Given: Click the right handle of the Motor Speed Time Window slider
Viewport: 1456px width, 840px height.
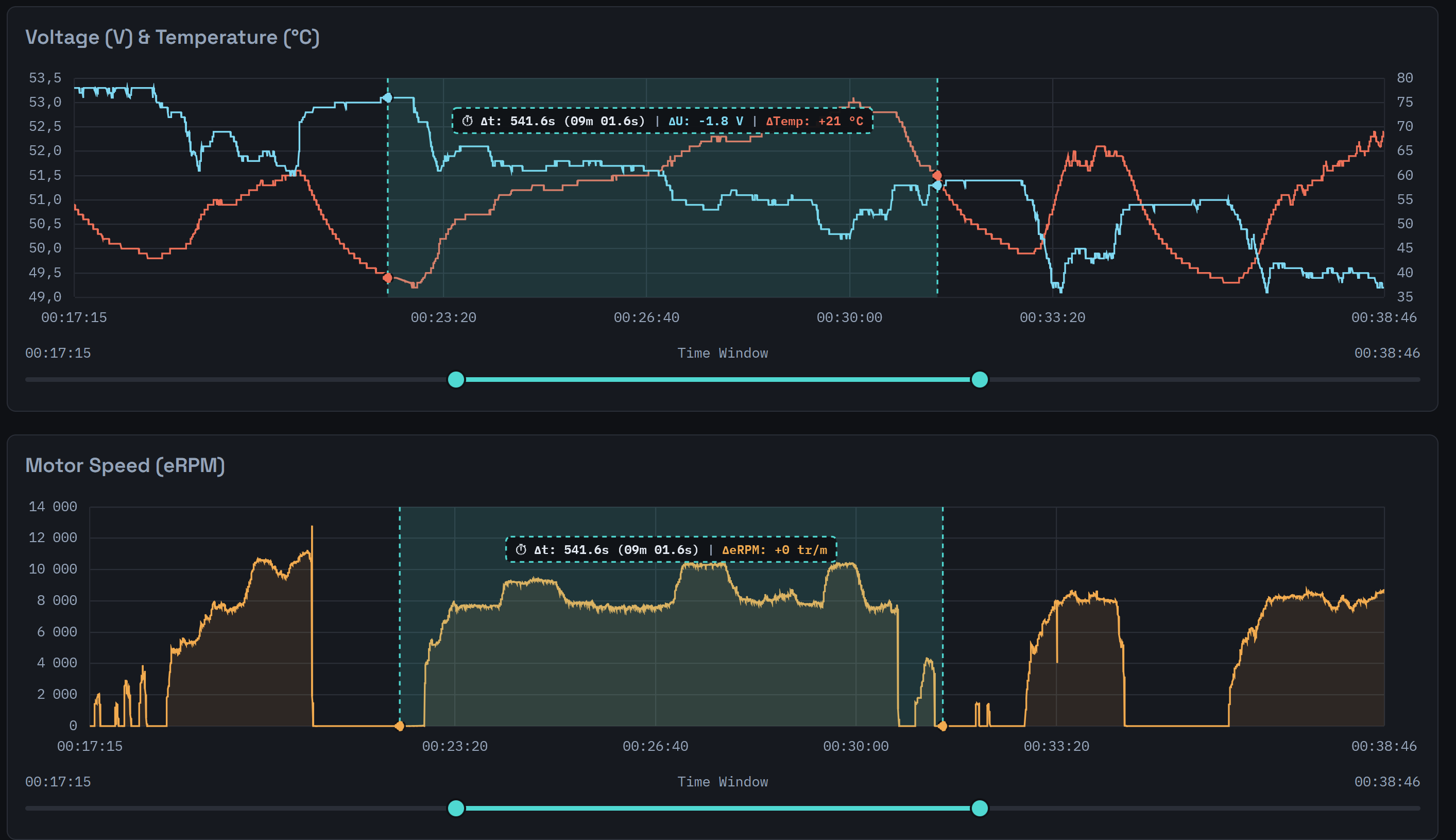Looking at the screenshot, I should (x=979, y=808).
